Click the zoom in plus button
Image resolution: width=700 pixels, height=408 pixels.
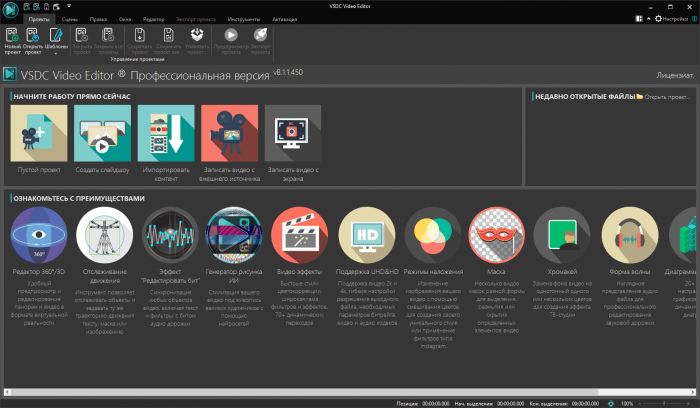coord(690,404)
